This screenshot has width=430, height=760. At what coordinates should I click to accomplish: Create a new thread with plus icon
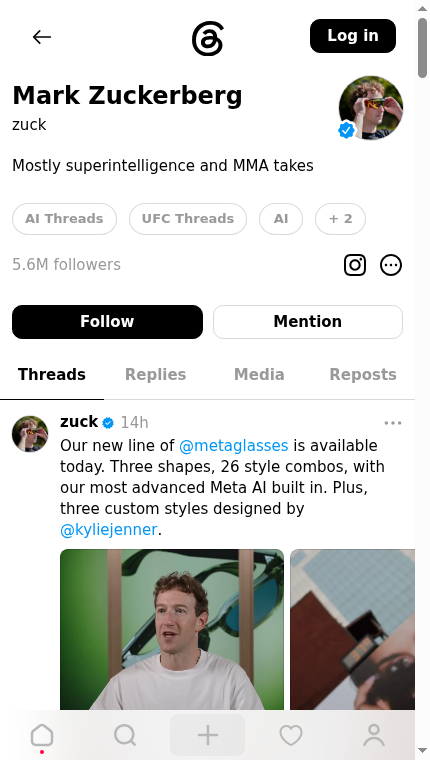(207, 735)
